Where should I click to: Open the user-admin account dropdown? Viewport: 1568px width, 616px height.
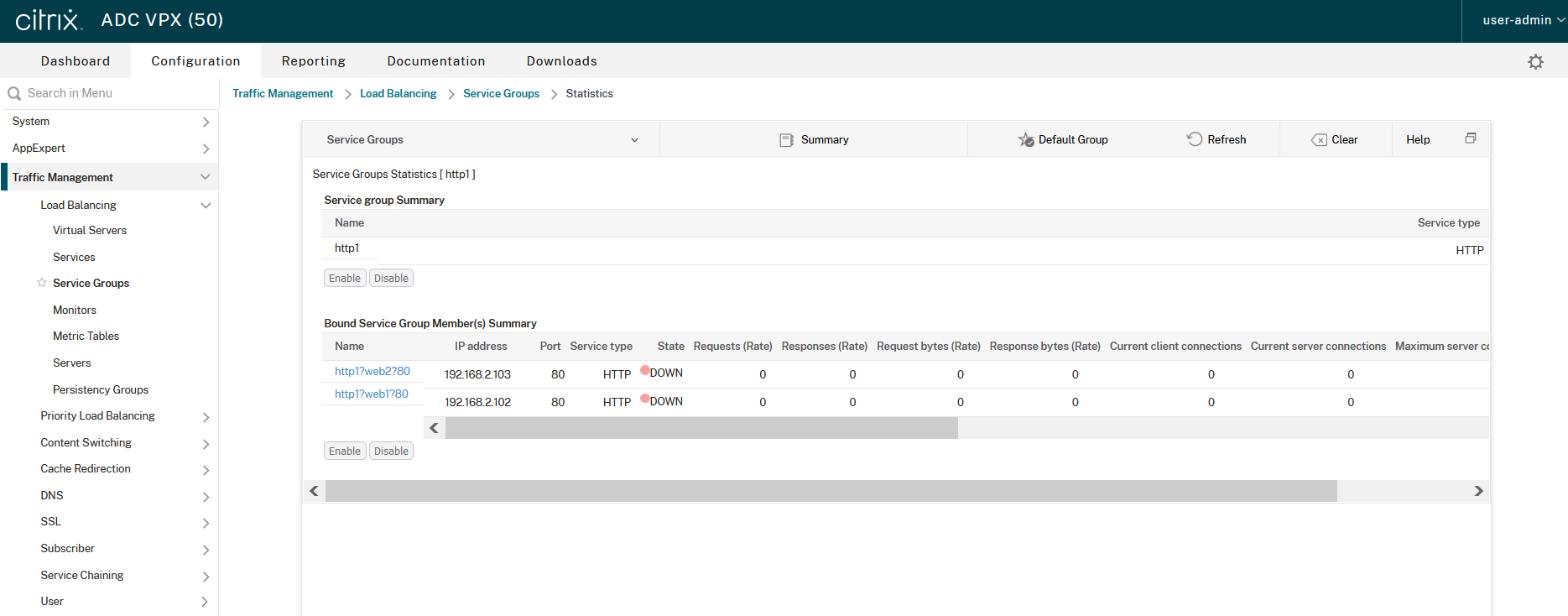point(1522,20)
